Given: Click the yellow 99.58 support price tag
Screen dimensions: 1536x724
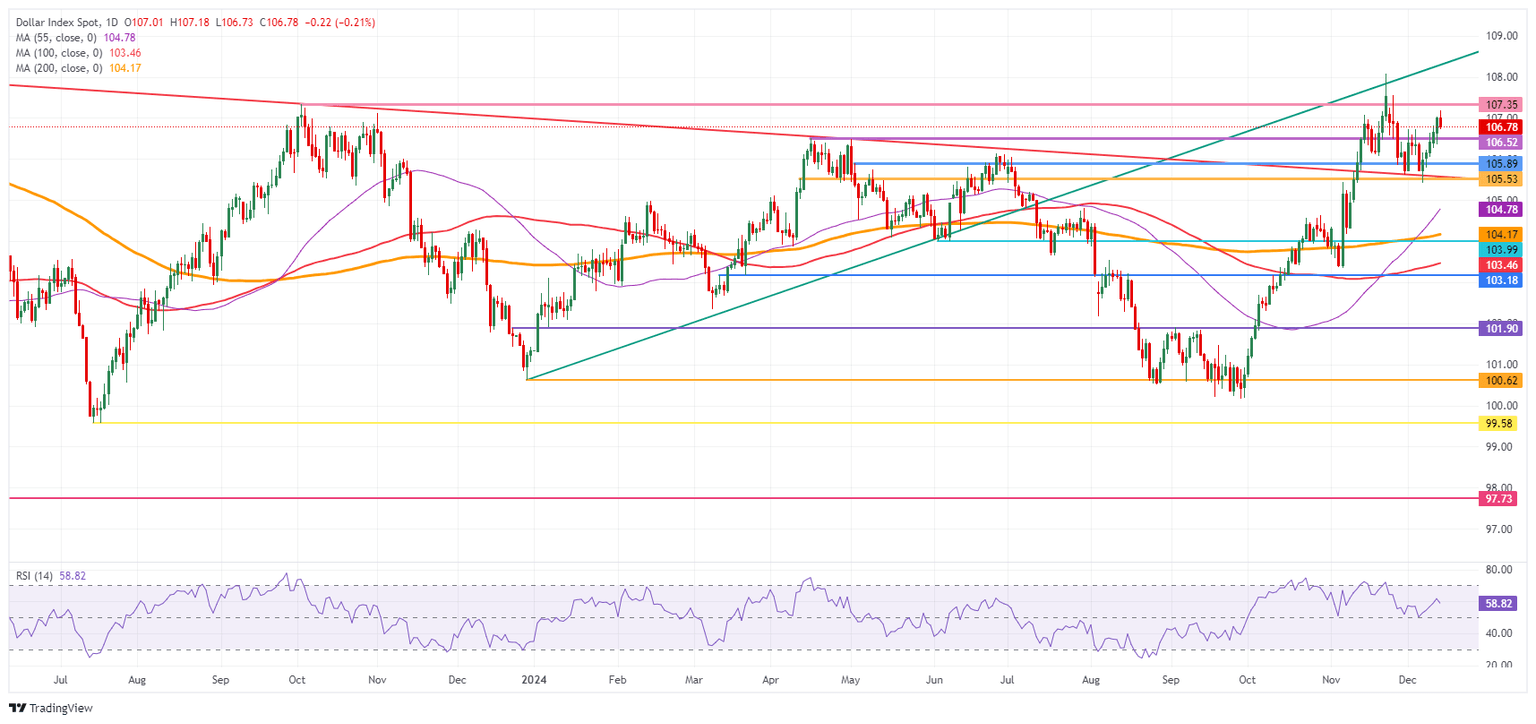Looking at the screenshot, I should click(x=1497, y=424).
